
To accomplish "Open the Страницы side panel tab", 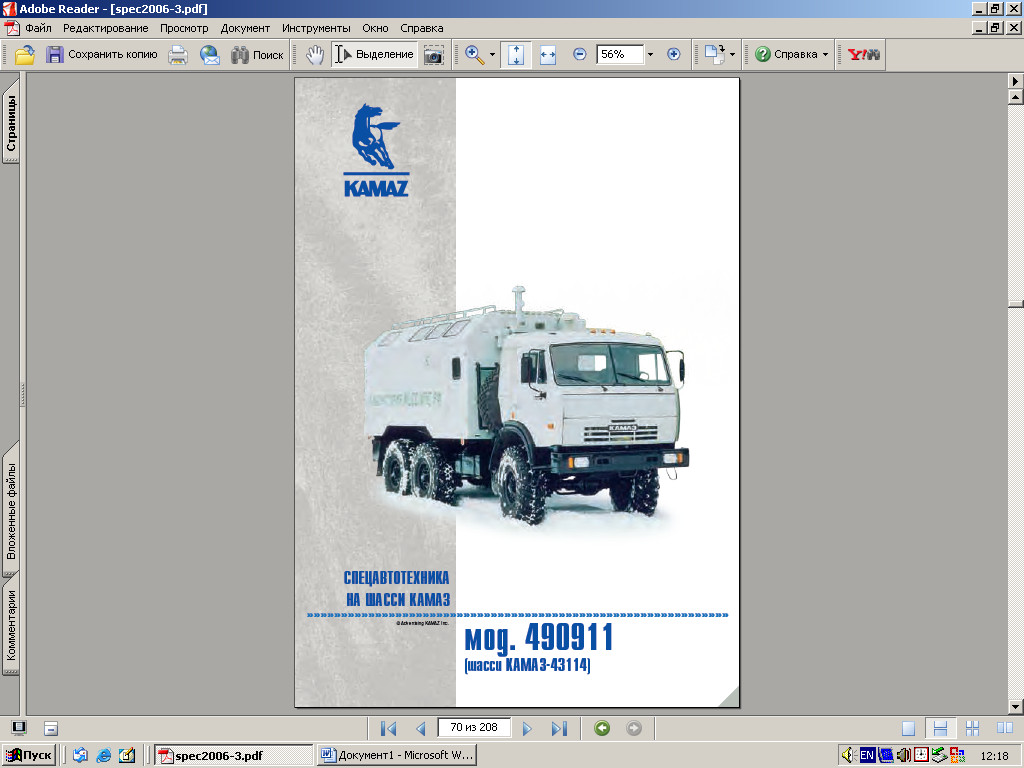I will coord(11,122).
